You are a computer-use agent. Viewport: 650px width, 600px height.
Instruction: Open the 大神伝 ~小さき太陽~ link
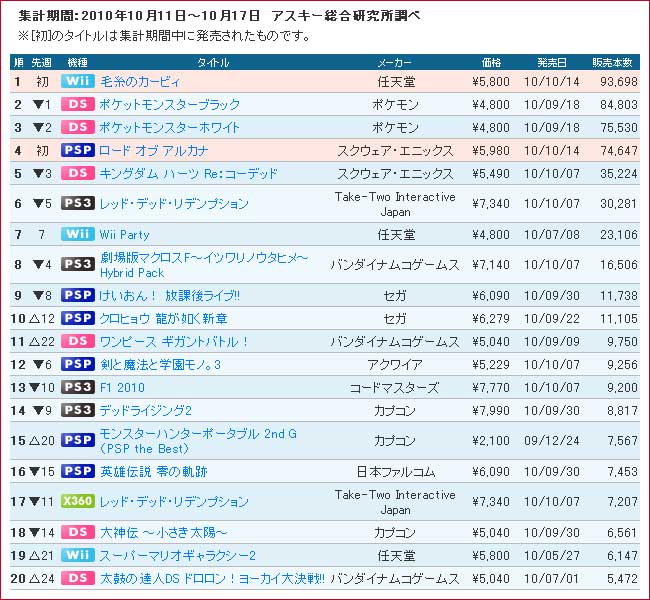click(x=163, y=532)
